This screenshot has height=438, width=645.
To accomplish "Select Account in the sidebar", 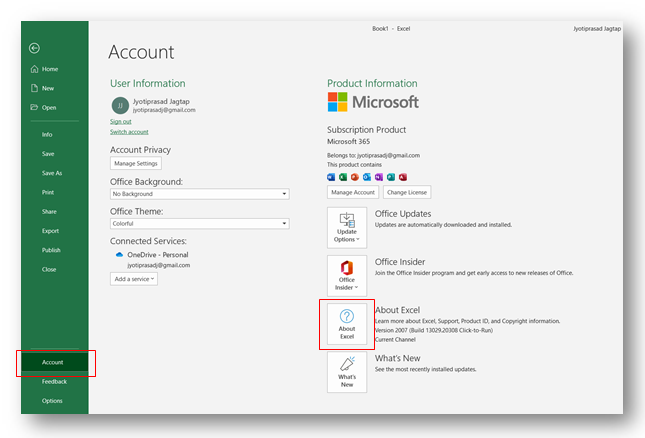I will [x=55, y=362].
